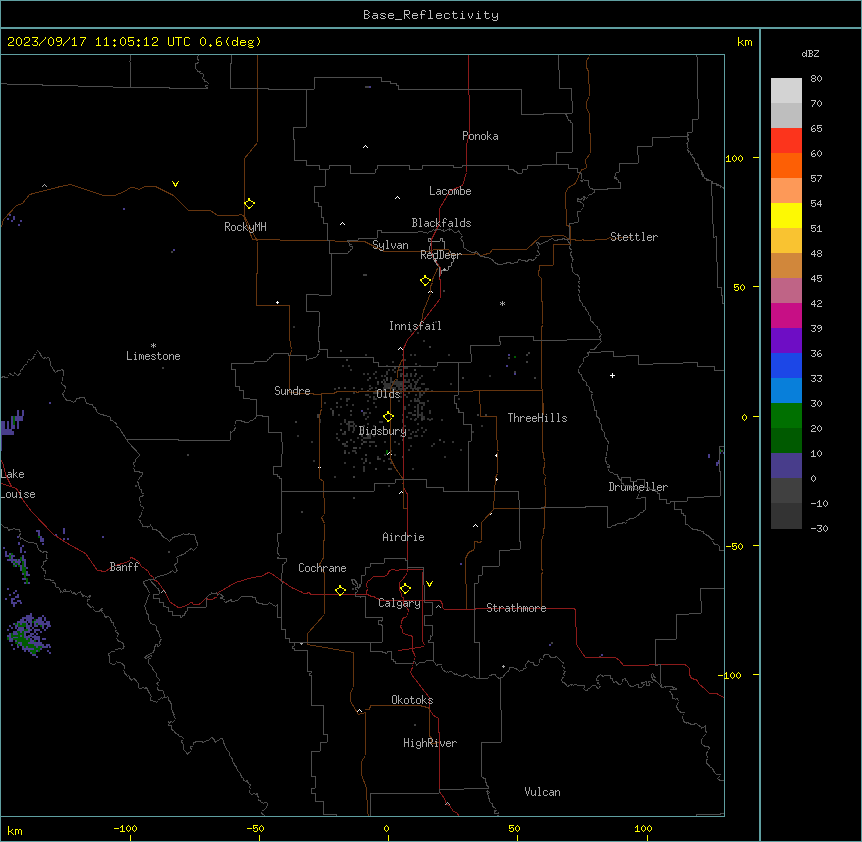Select the Sylvan label
The width and height of the screenshot is (862, 842).
(x=390, y=245)
